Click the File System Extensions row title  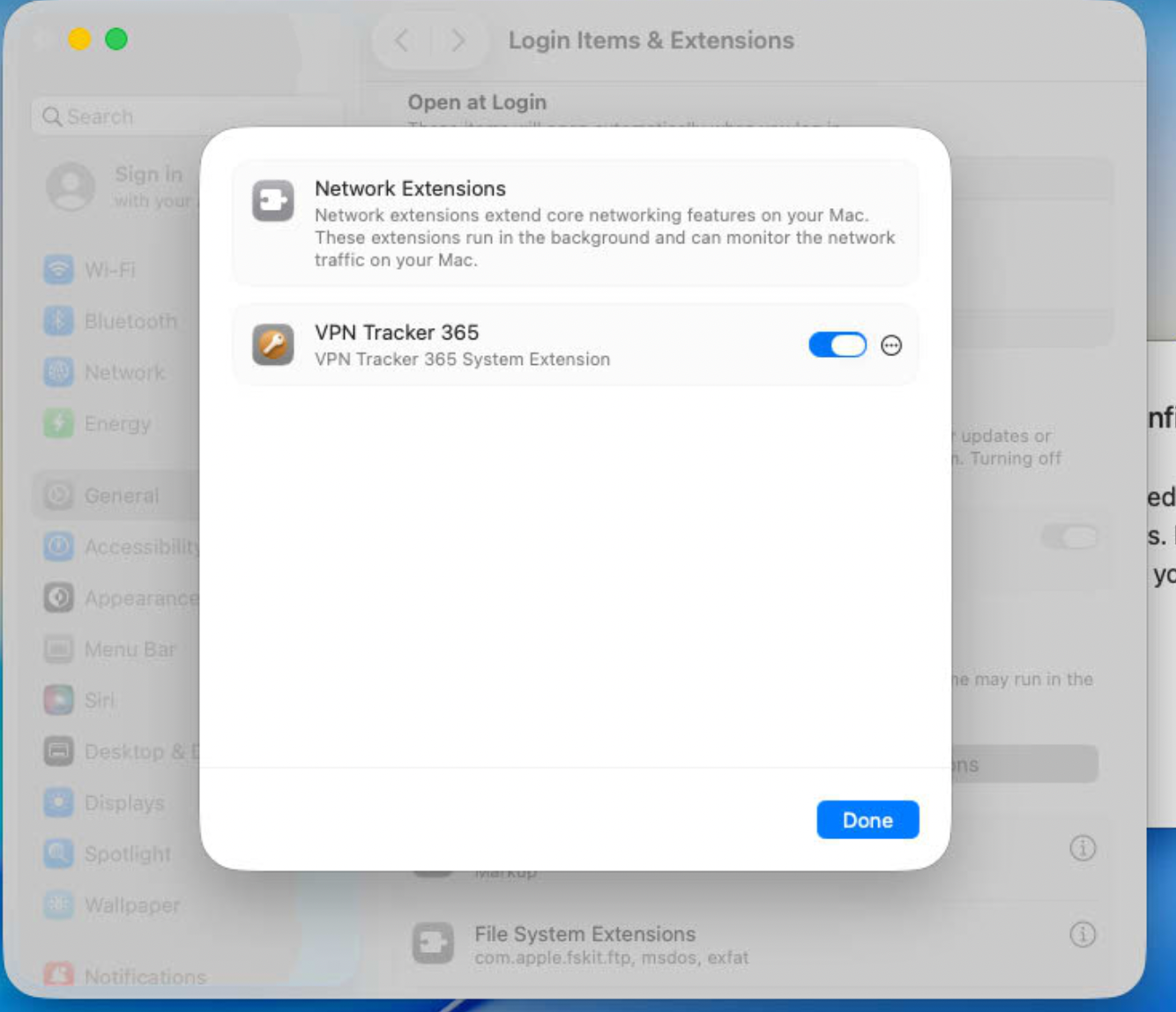coord(584,934)
